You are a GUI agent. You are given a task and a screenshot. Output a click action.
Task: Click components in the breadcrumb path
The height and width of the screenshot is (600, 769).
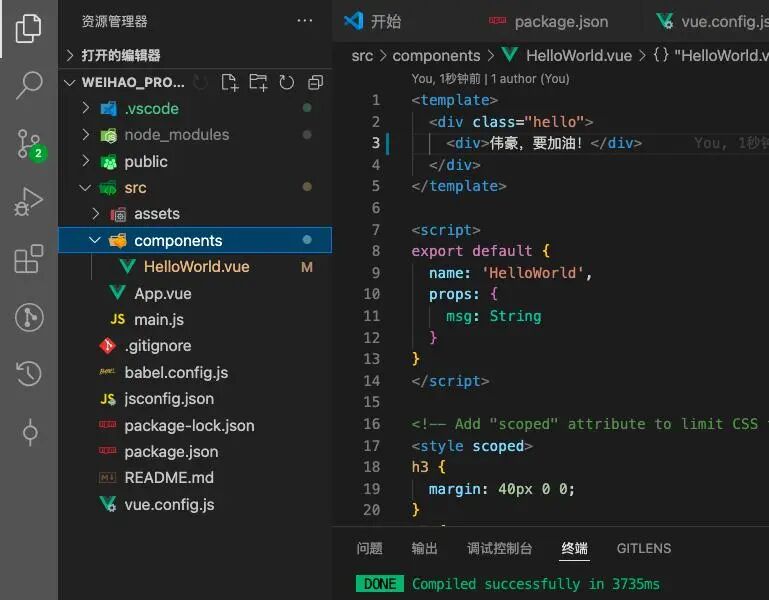pyautogui.click(x=436, y=55)
